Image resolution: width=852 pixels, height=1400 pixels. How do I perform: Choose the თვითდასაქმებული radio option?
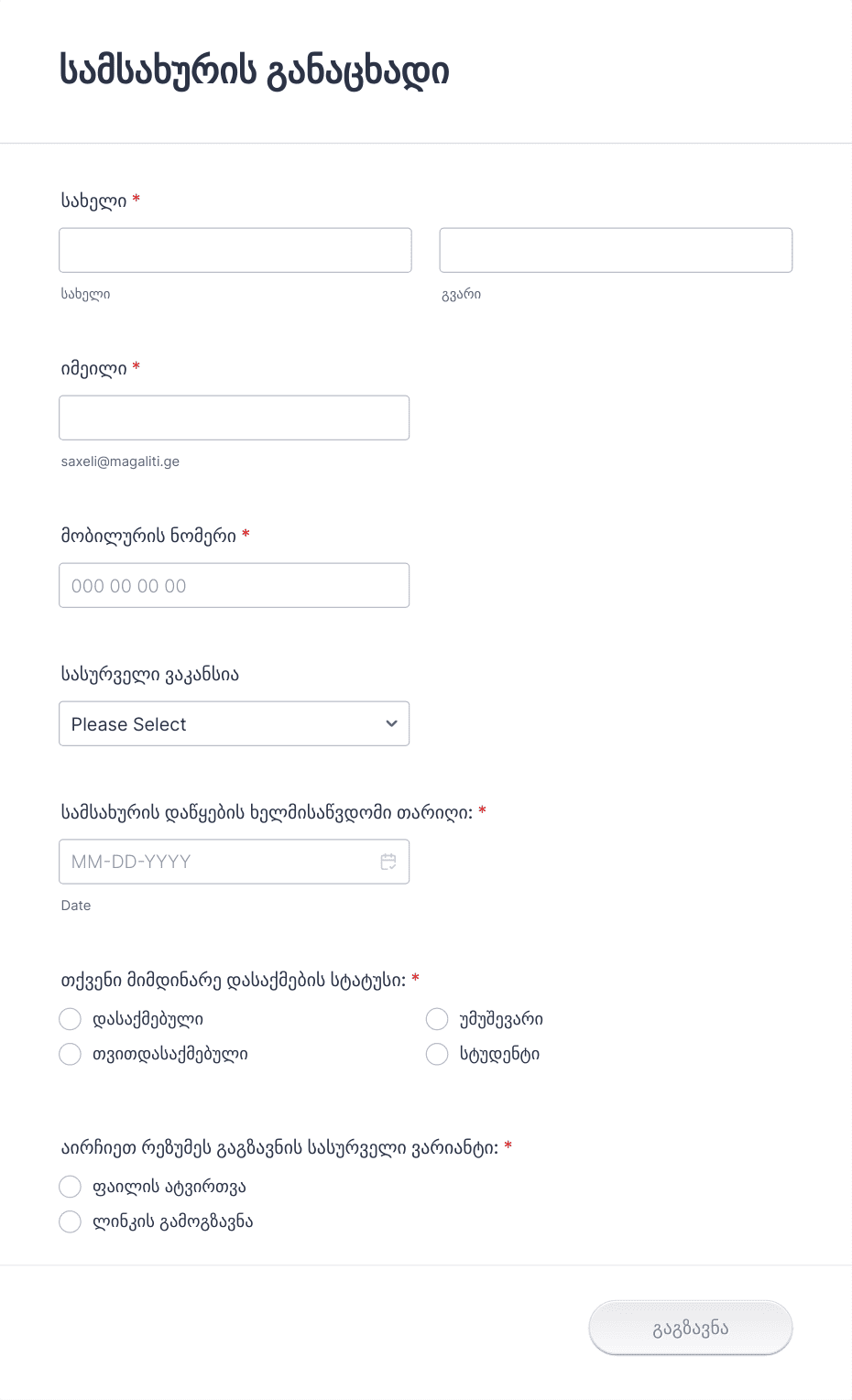(70, 1054)
